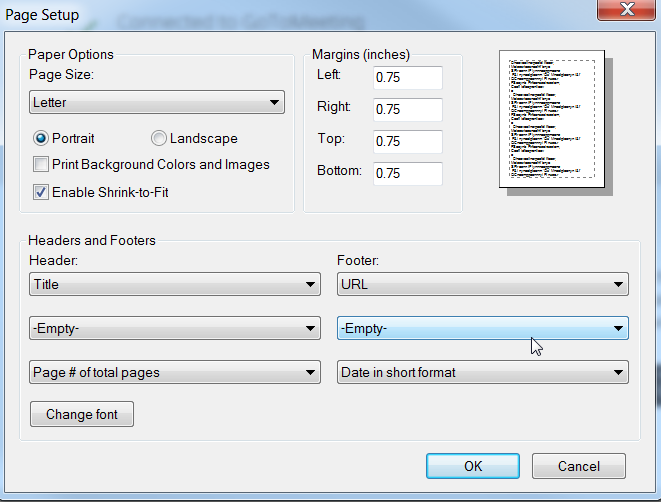This screenshot has height=502, width=661.
Task: Close the Page Setup dialog with X
Action: click(627, 9)
